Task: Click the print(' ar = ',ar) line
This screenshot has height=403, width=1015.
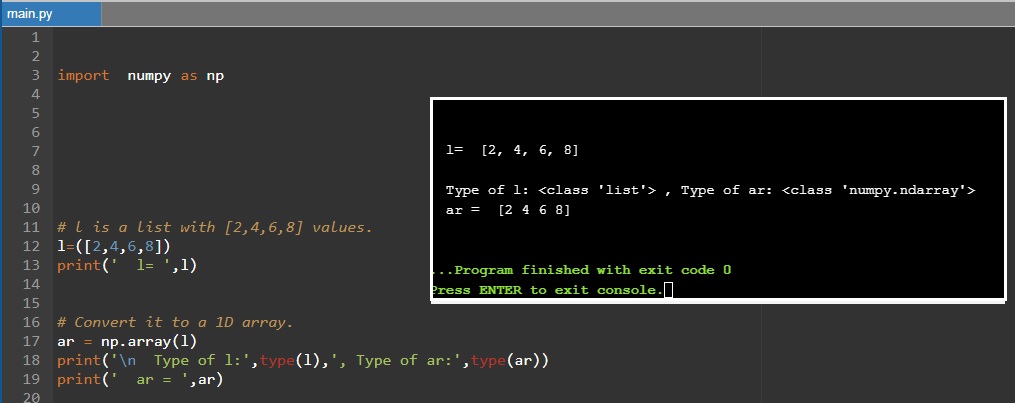Action: (140, 379)
